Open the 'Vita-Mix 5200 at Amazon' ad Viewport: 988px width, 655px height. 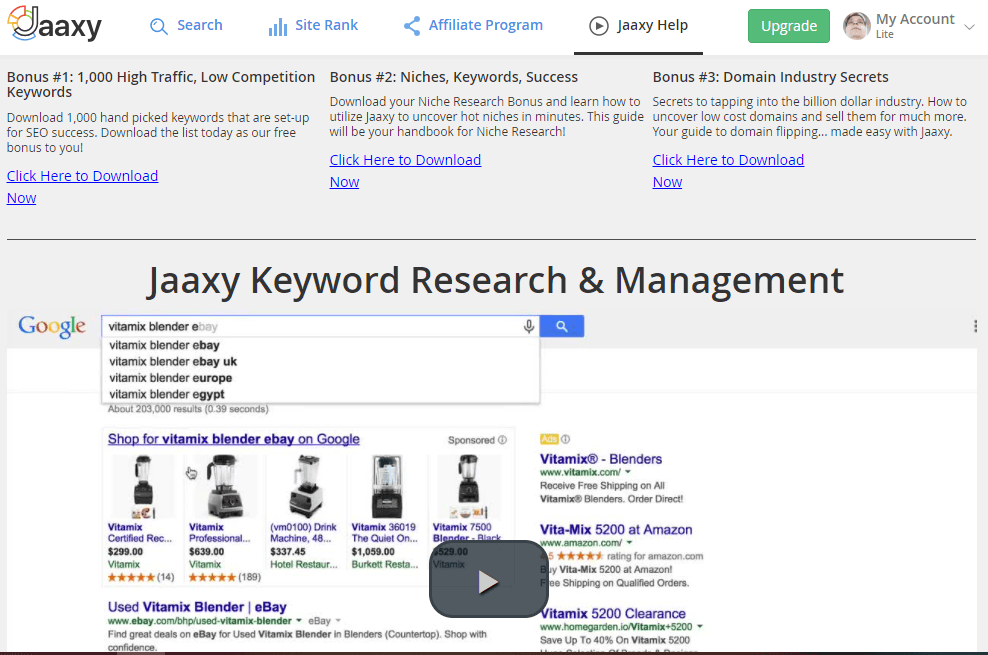(x=616, y=530)
